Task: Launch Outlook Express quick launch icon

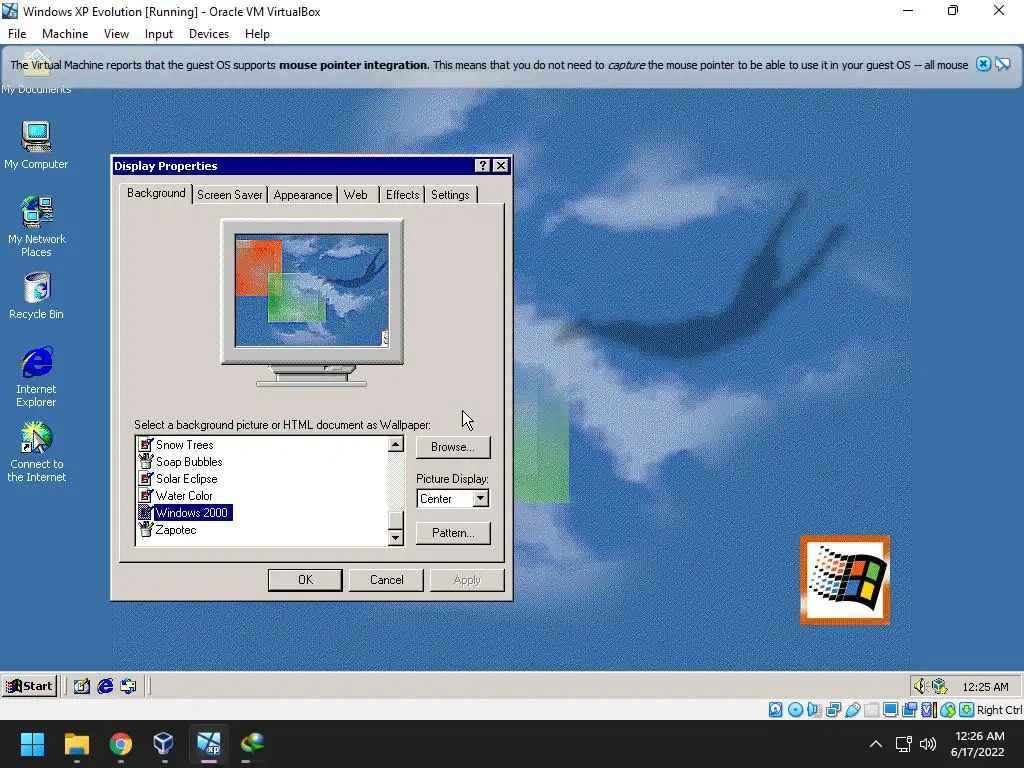Action: [x=128, y=686]
